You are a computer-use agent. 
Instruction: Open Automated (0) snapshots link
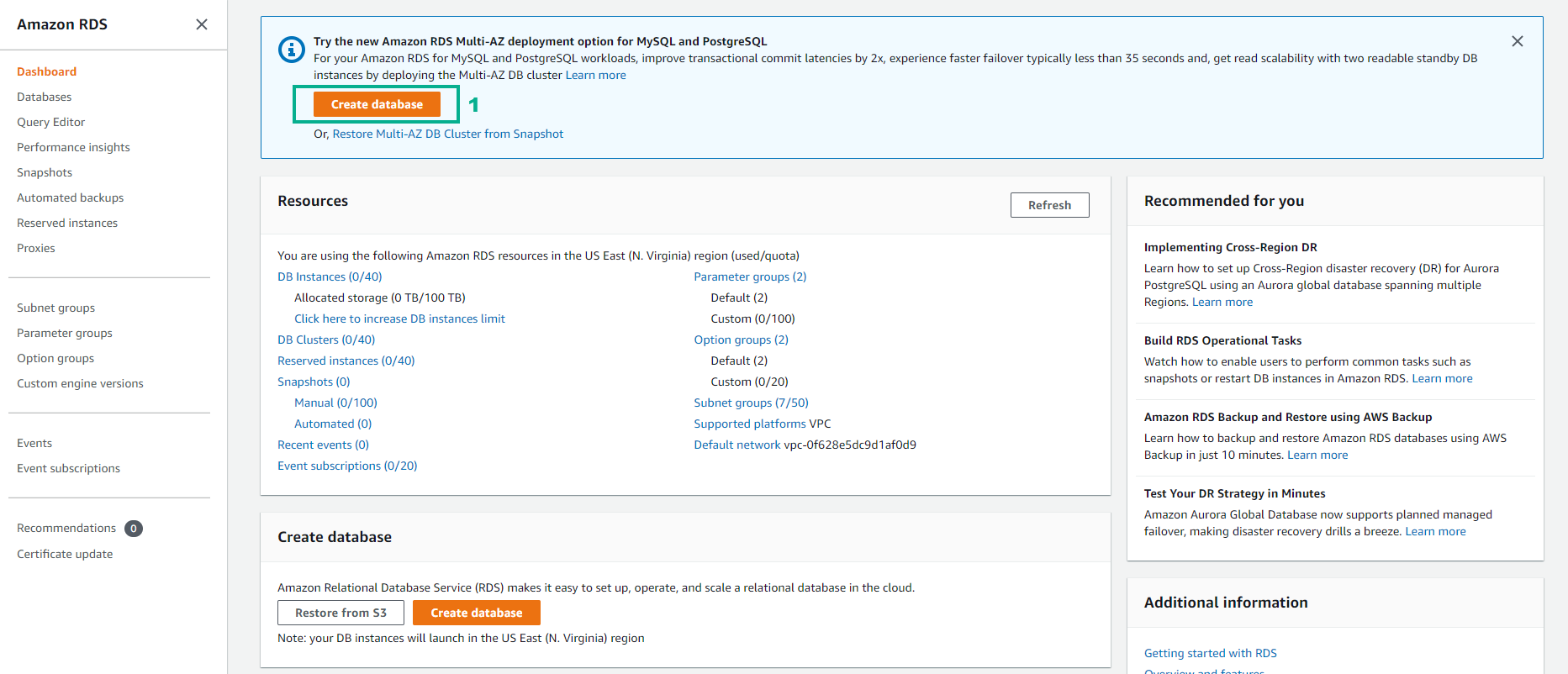point(333,424)
